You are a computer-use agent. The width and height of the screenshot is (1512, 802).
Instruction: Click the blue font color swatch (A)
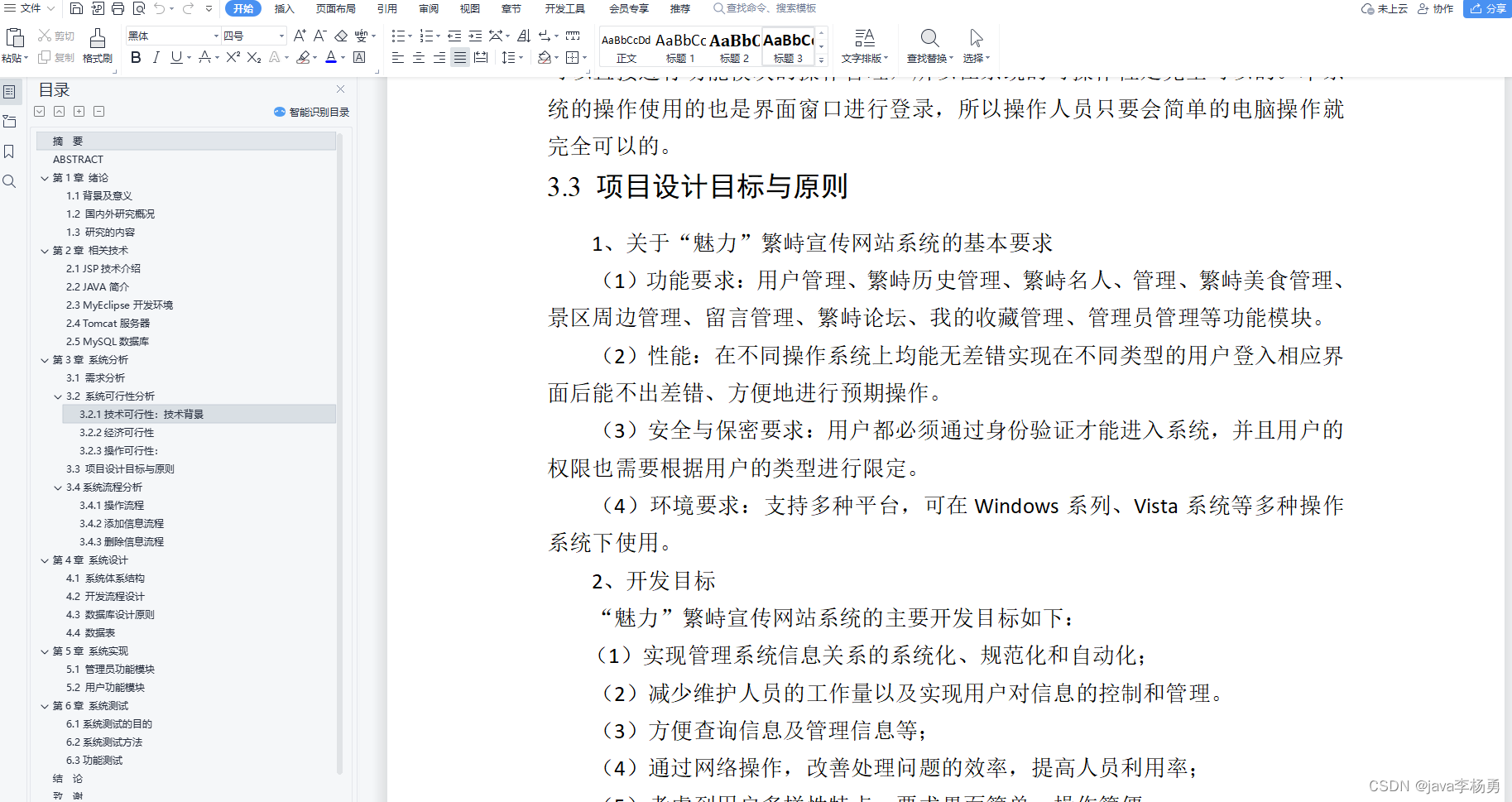331,57
